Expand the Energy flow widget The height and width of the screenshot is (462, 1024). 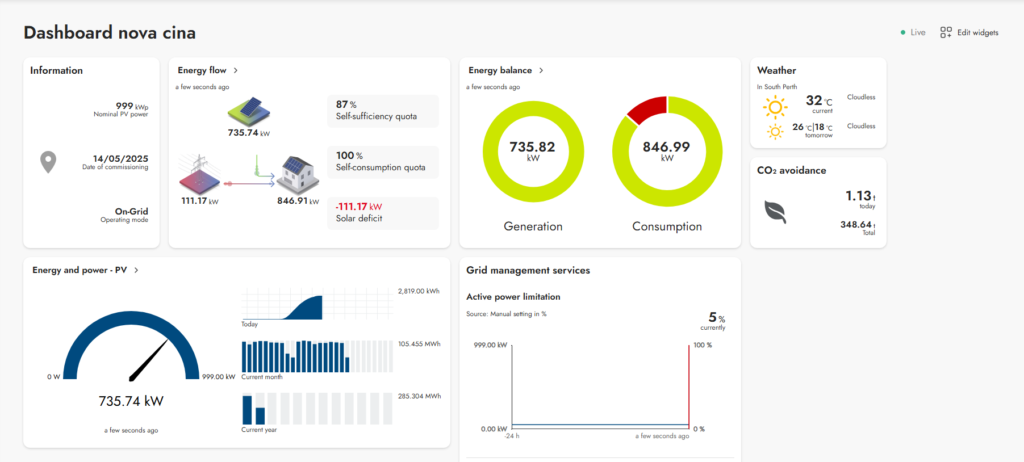click(x=235, y=71)
